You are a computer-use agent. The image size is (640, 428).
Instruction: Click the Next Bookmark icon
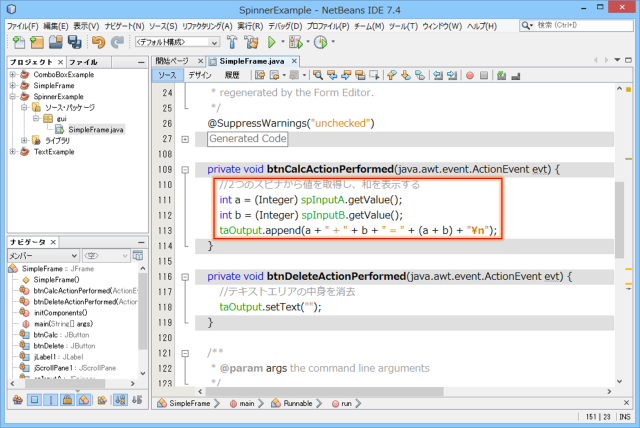(406, 75)
